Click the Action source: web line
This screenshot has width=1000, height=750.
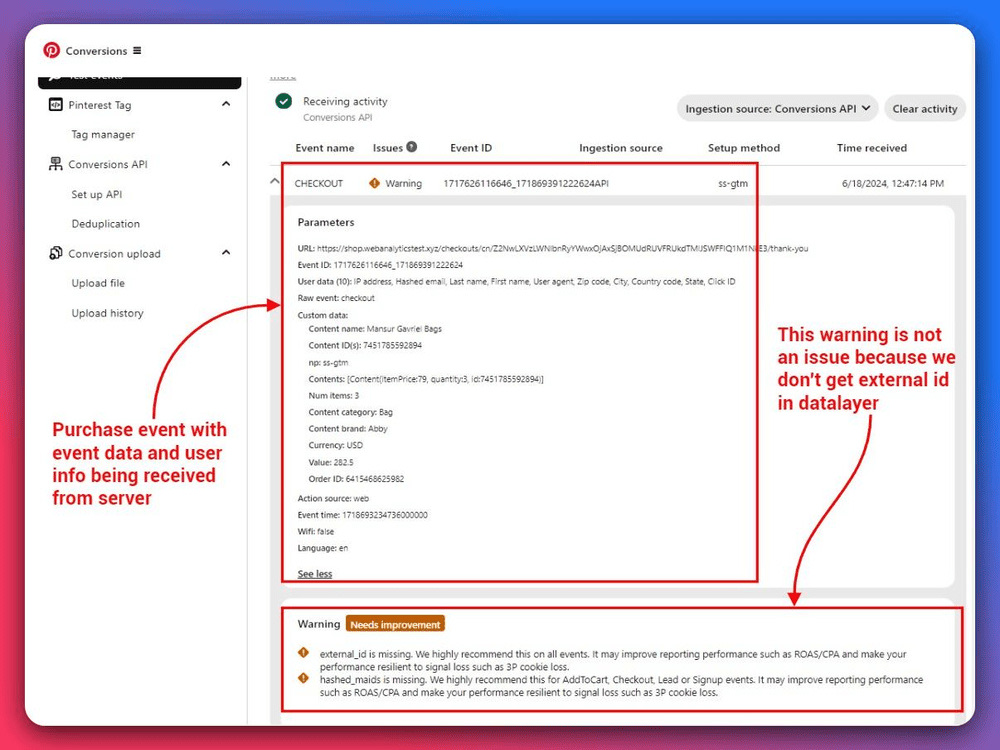click(x=334, y=499)
